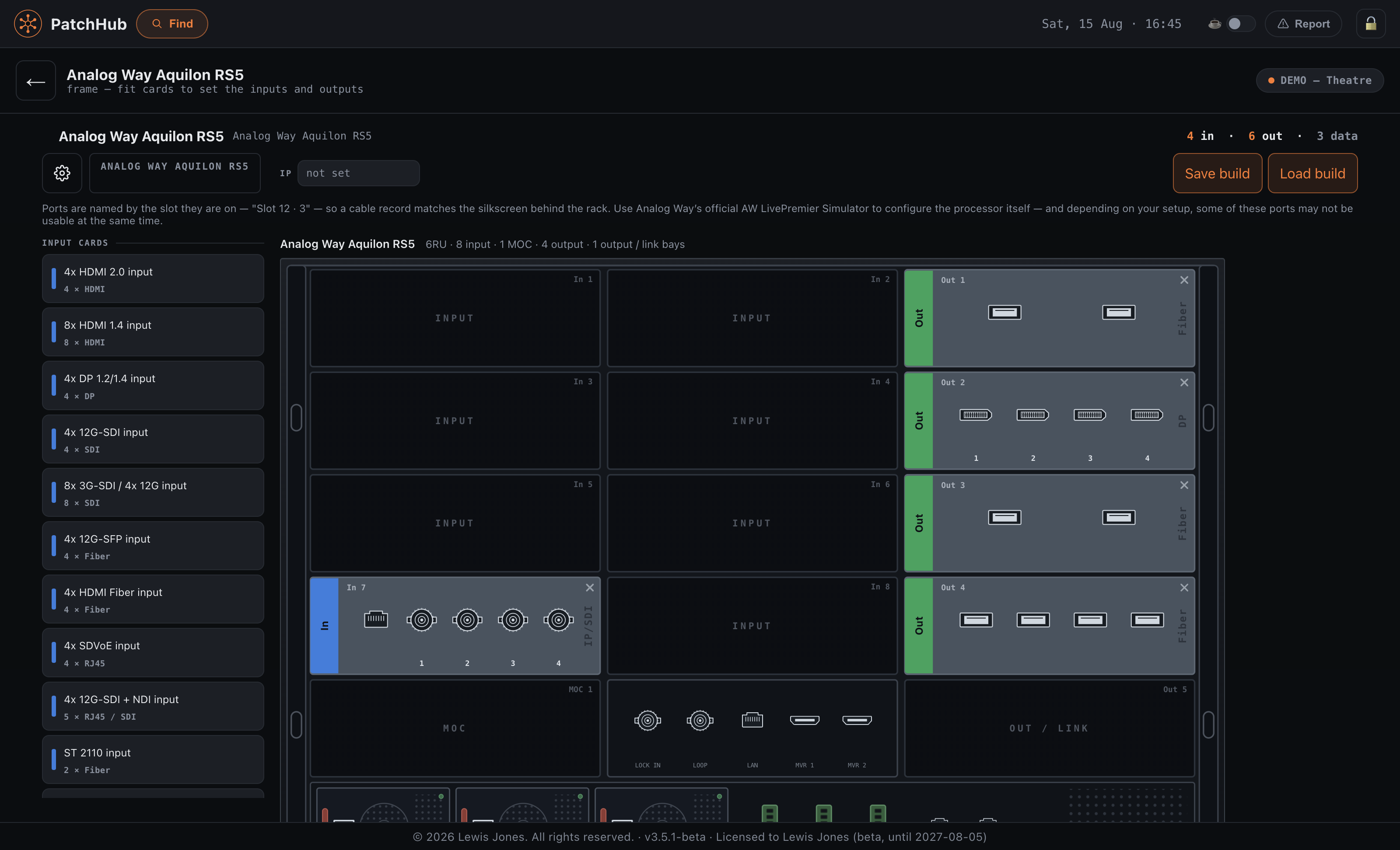Click the ANALOG WAY AQUILON RS5 name field
Image resolution: width=1400 pixels, height=850 pixels.
click(x=175, y=173)
